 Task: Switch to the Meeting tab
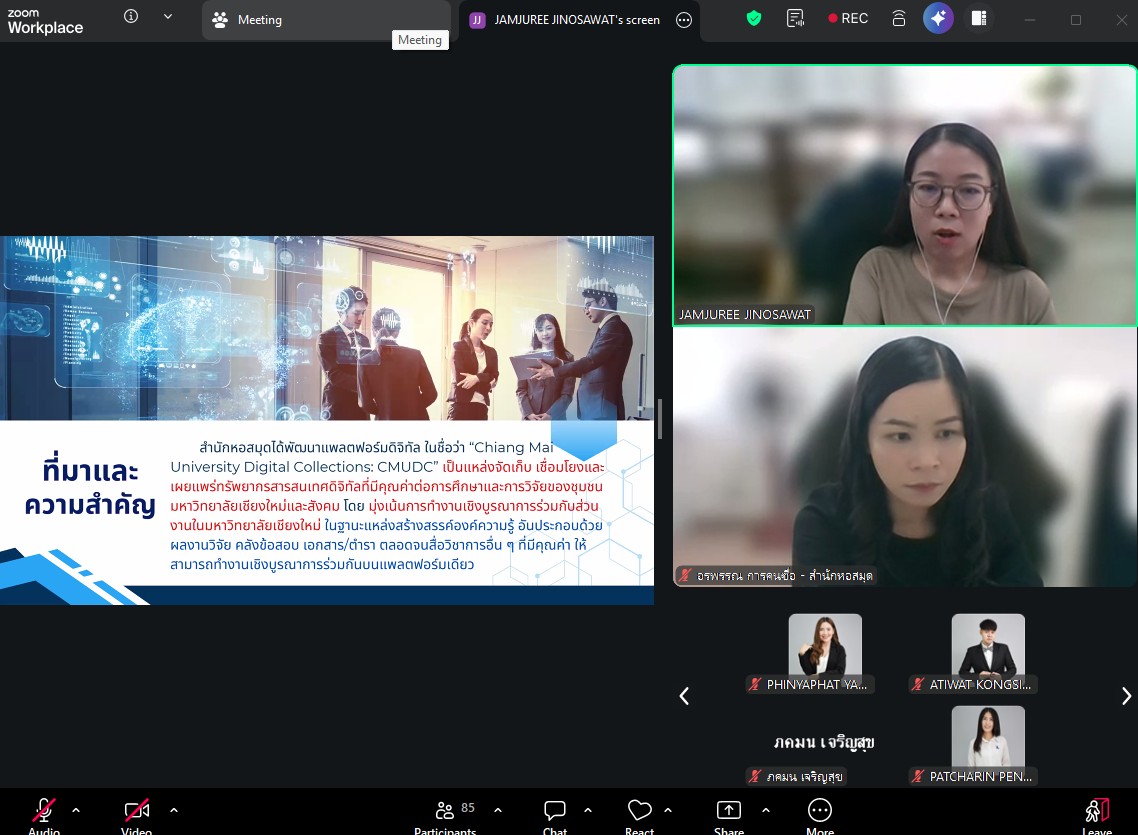[x=260, y=20]
